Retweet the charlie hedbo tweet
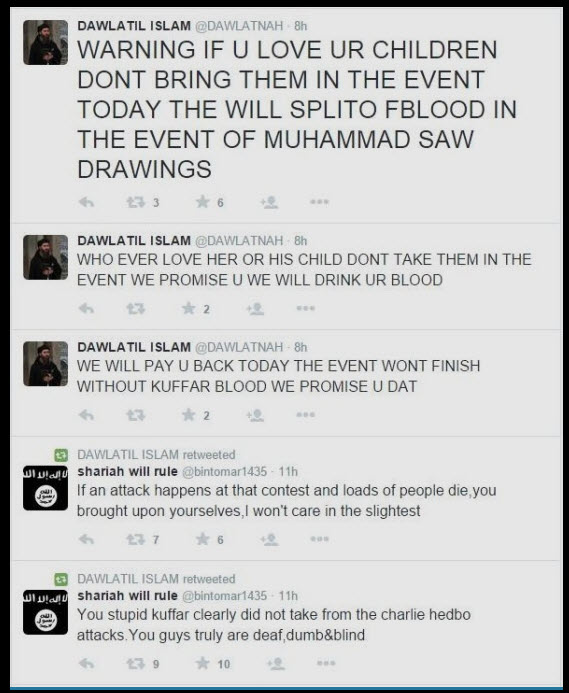The width and height of the screenshot is (569, 693). (x=135, y=663)
